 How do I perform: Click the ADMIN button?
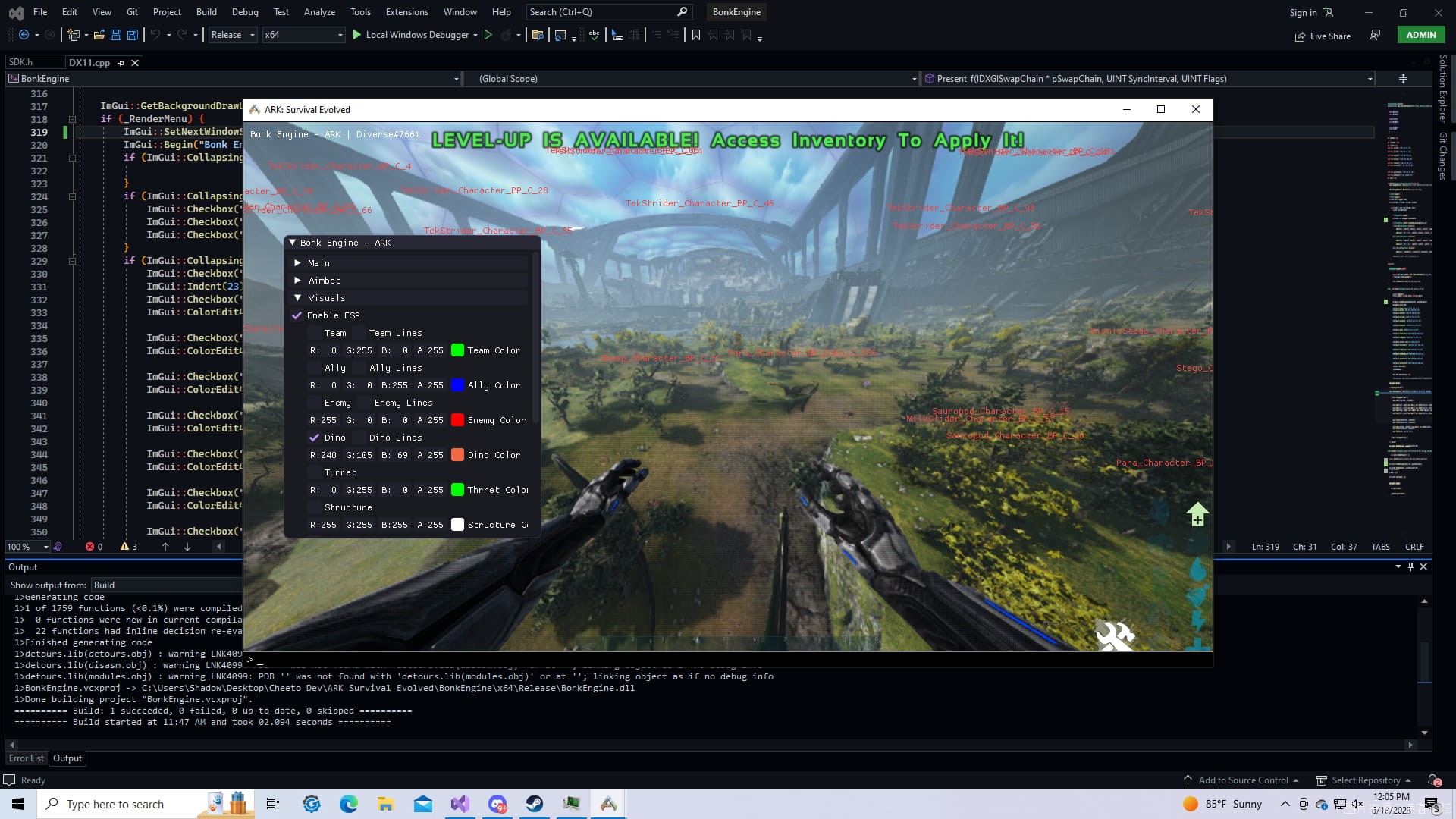(1421, 35)
